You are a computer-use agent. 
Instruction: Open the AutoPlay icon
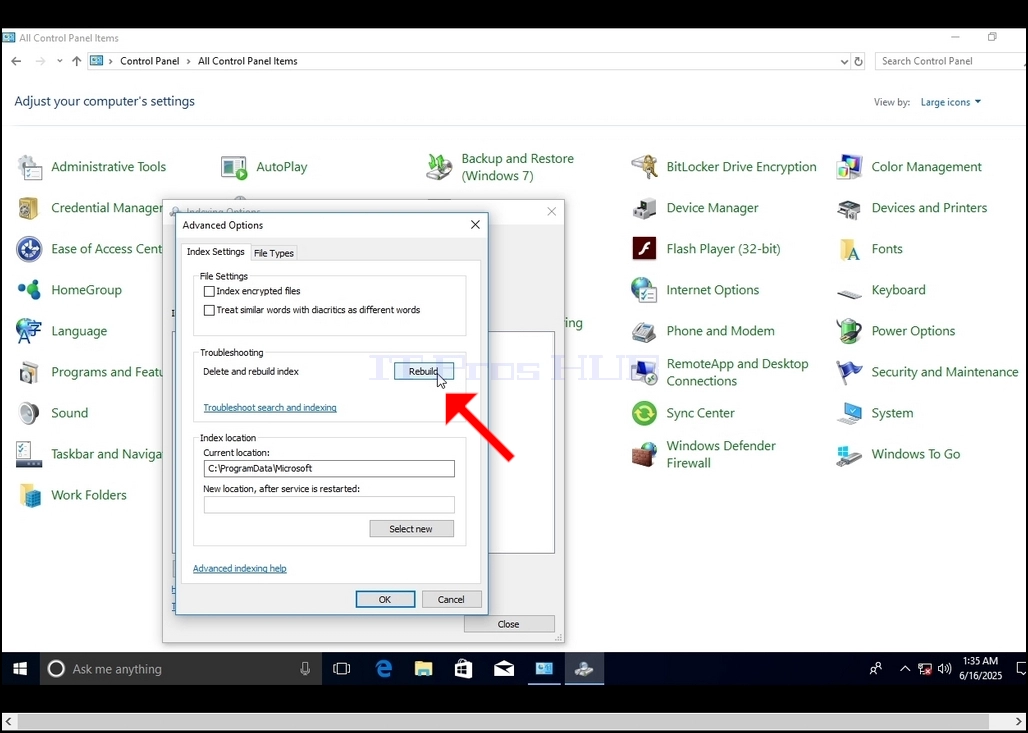pos(234,167)
